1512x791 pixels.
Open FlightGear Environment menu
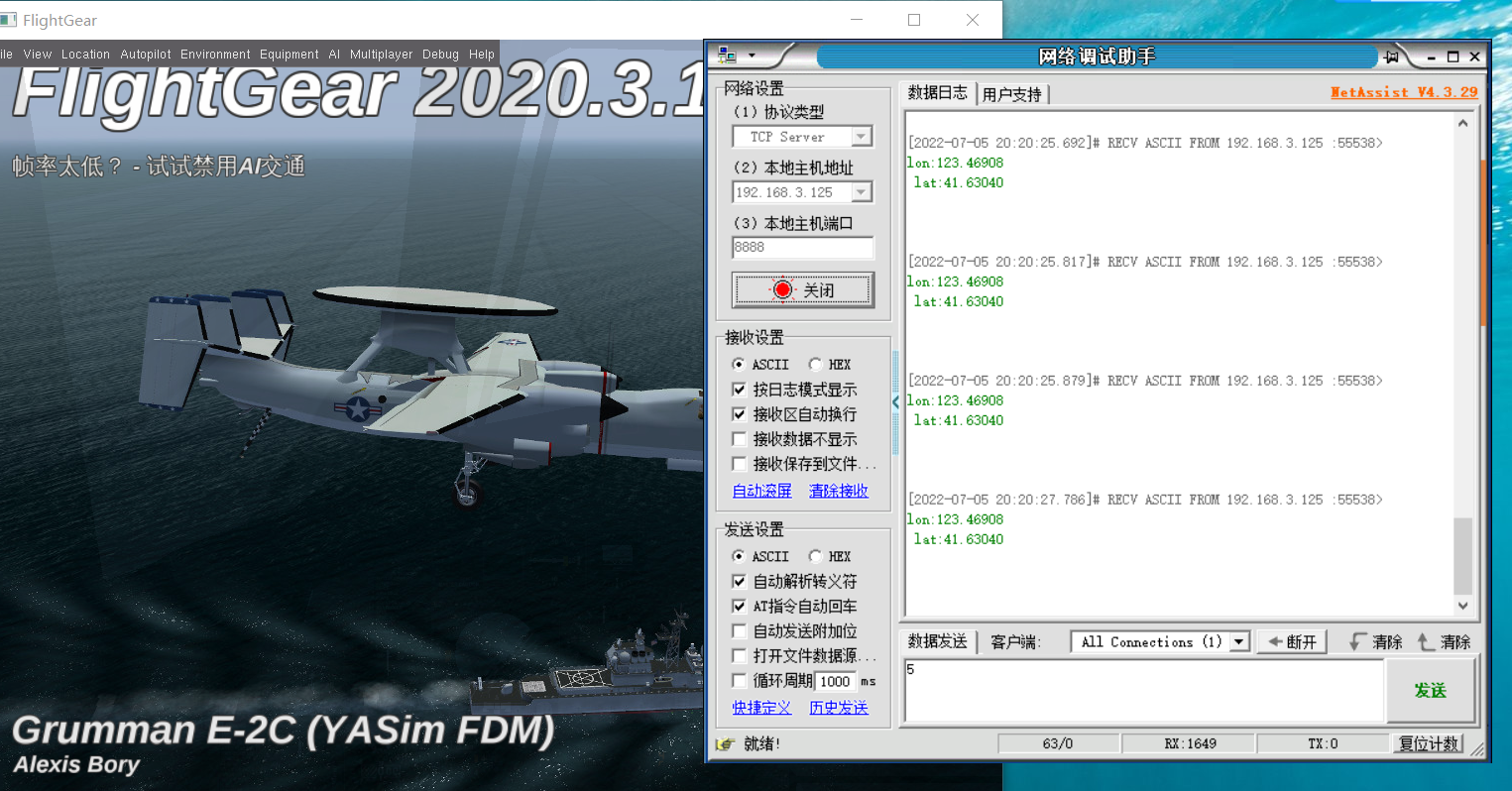pyautogui.click(x=215, y=55)
